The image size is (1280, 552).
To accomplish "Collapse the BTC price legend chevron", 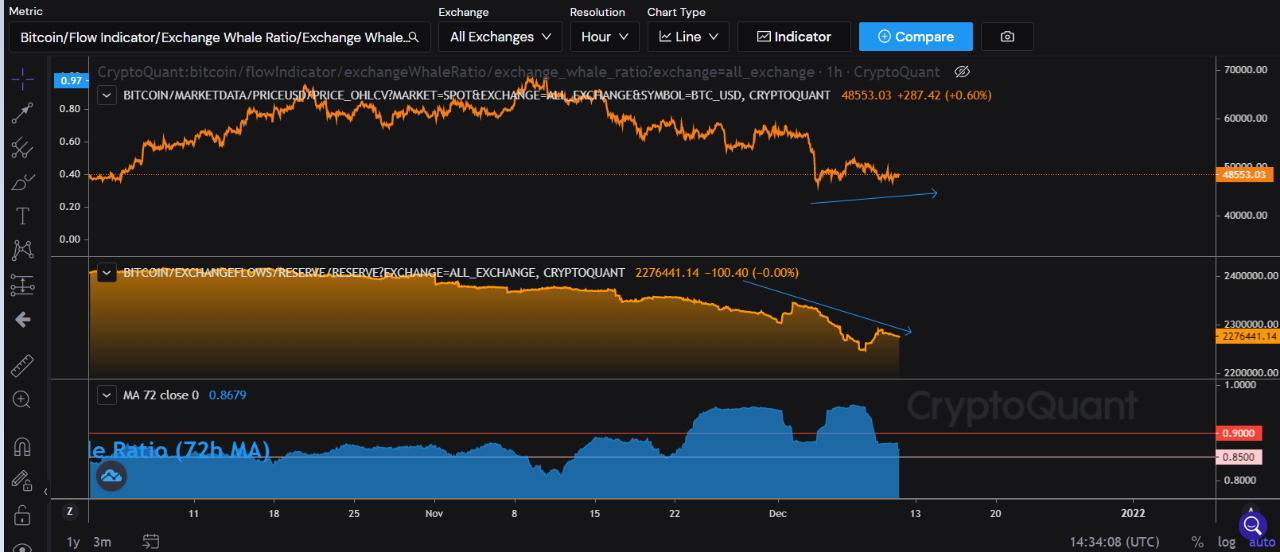I will (x=107, y=94).
